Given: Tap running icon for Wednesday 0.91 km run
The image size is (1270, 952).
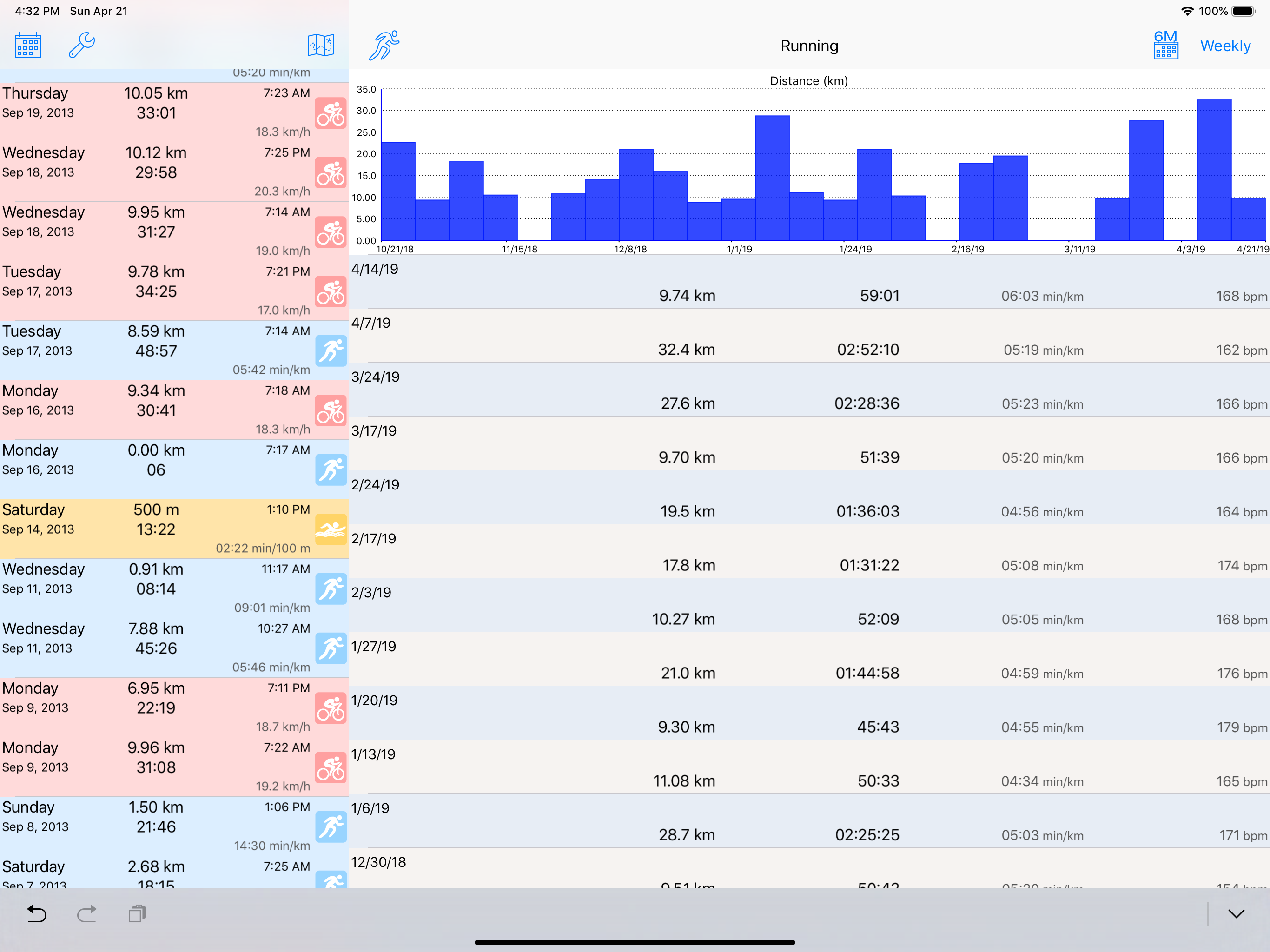Looking at the screenshot, I should (331, 589).
